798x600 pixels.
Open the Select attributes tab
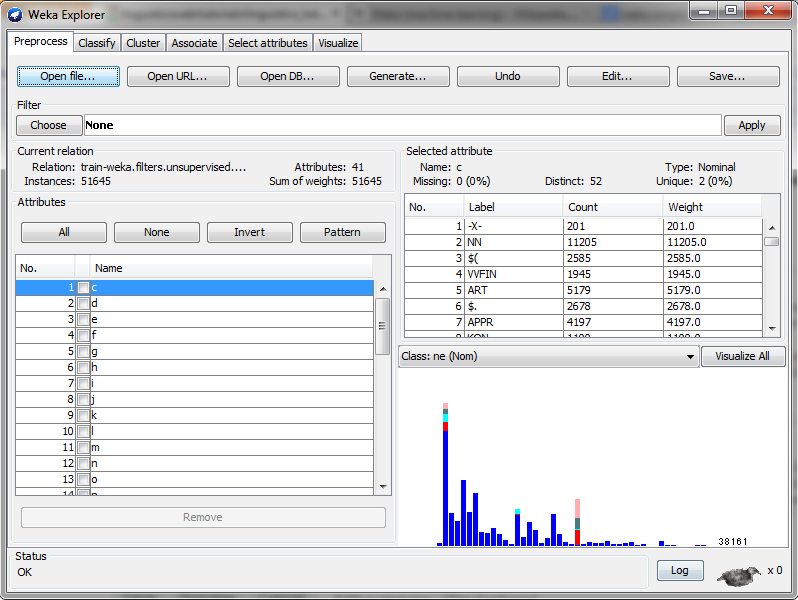click(268, 43)
